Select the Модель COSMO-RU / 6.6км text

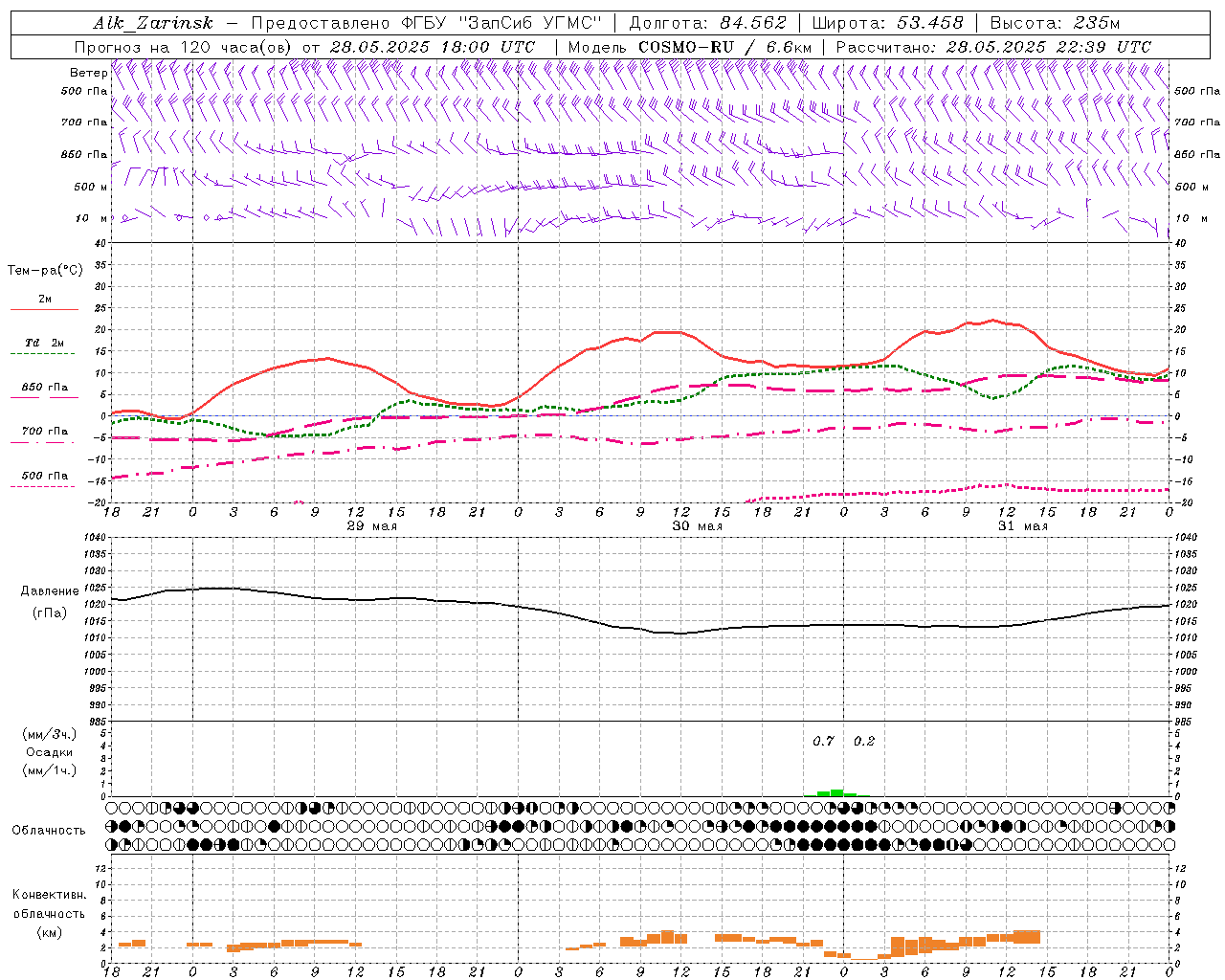(689, 47)
